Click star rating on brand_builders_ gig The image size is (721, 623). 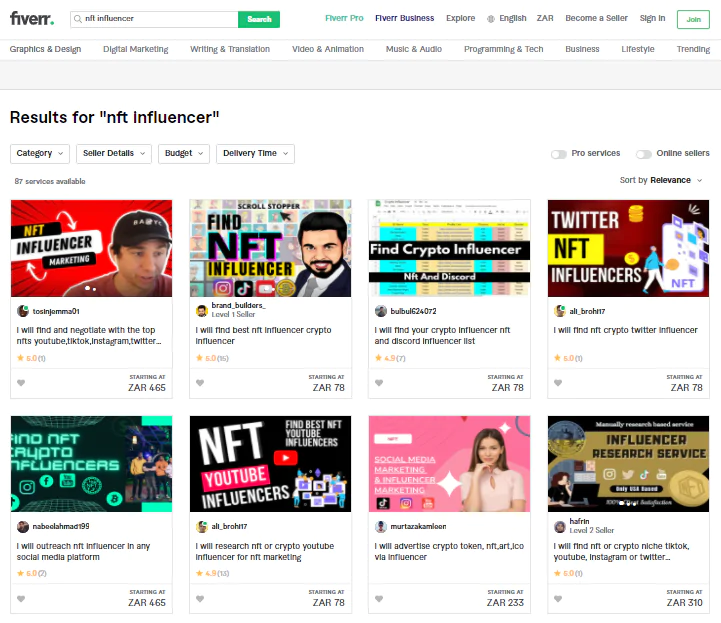[x=212, y=358]
